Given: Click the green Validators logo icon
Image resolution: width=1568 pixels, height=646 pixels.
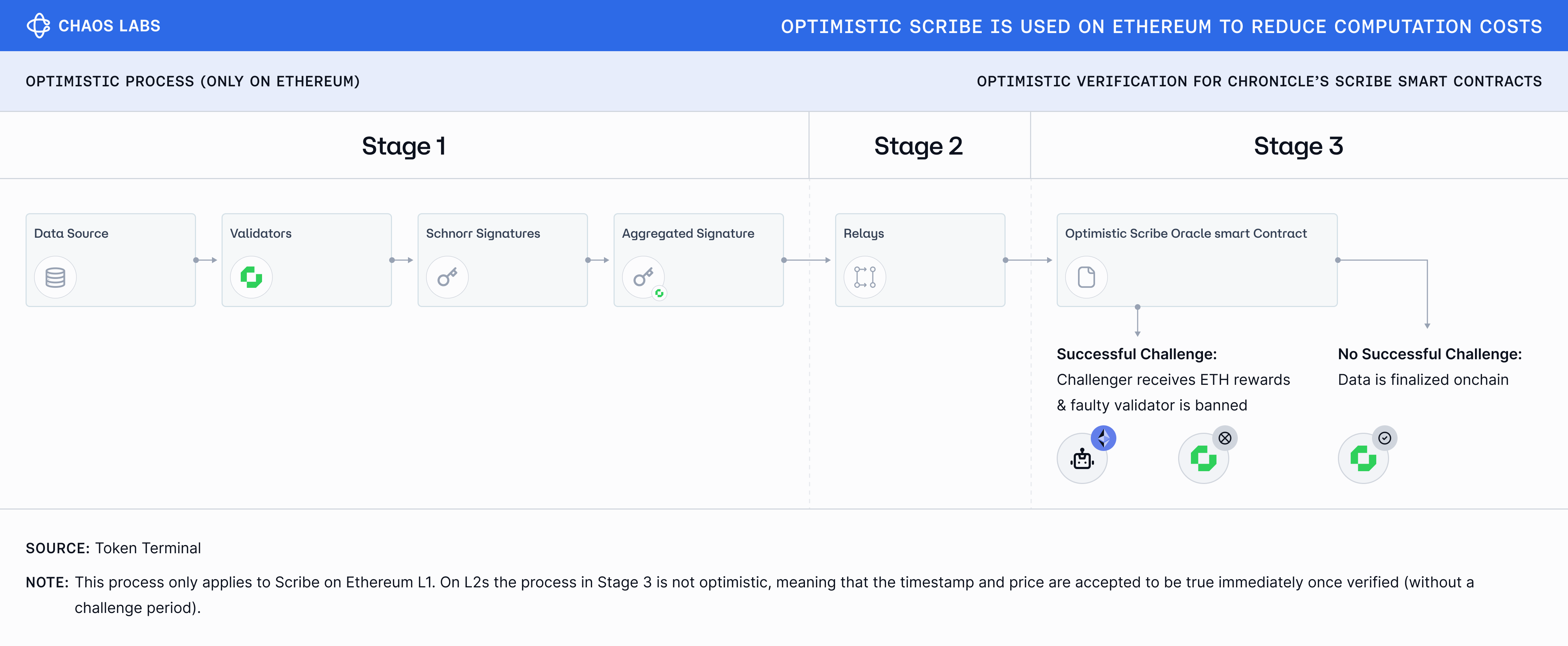Looking at the screenshot, I should (251, 277).
